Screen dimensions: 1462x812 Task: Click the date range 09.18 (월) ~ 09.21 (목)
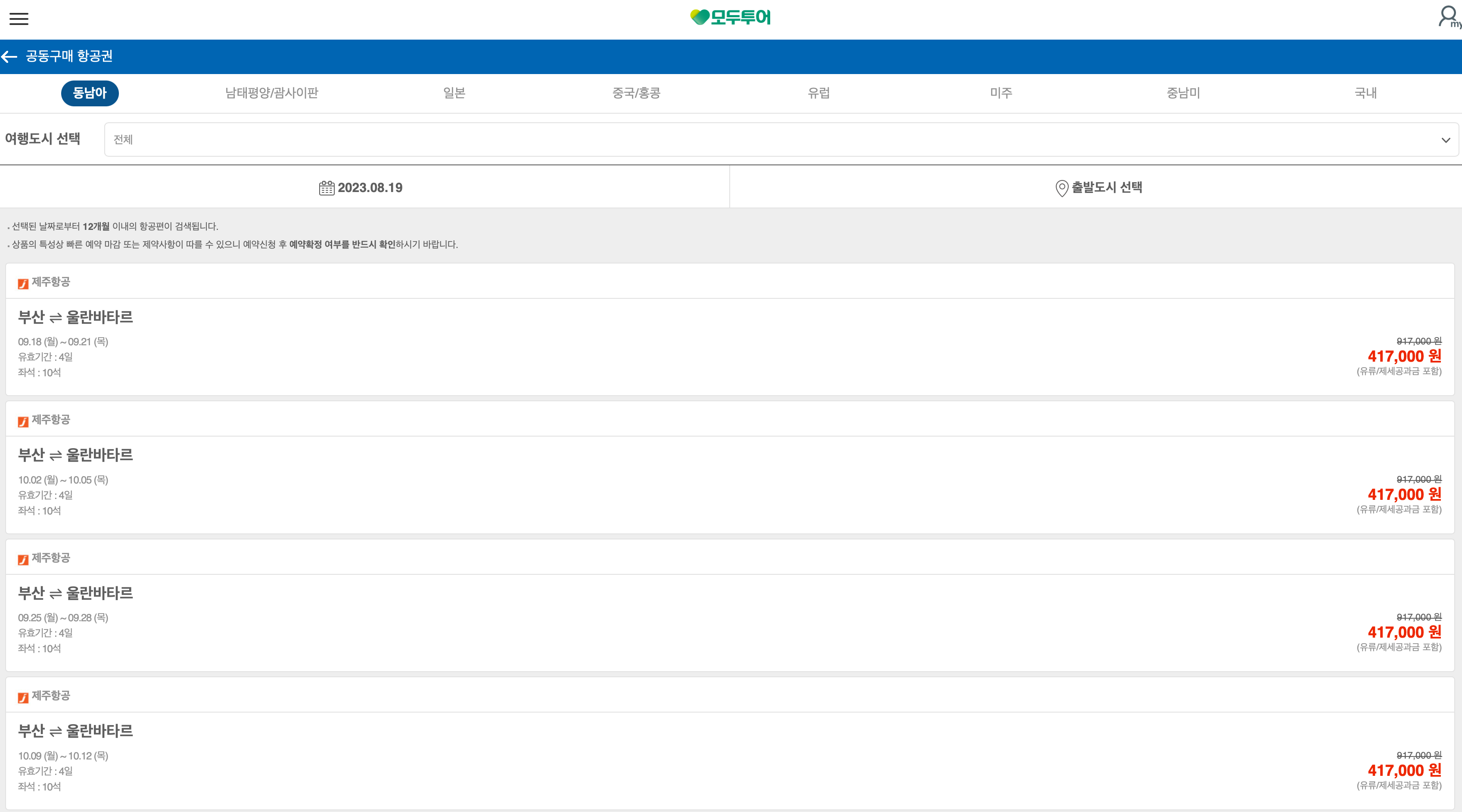click(x=63, y=341)
